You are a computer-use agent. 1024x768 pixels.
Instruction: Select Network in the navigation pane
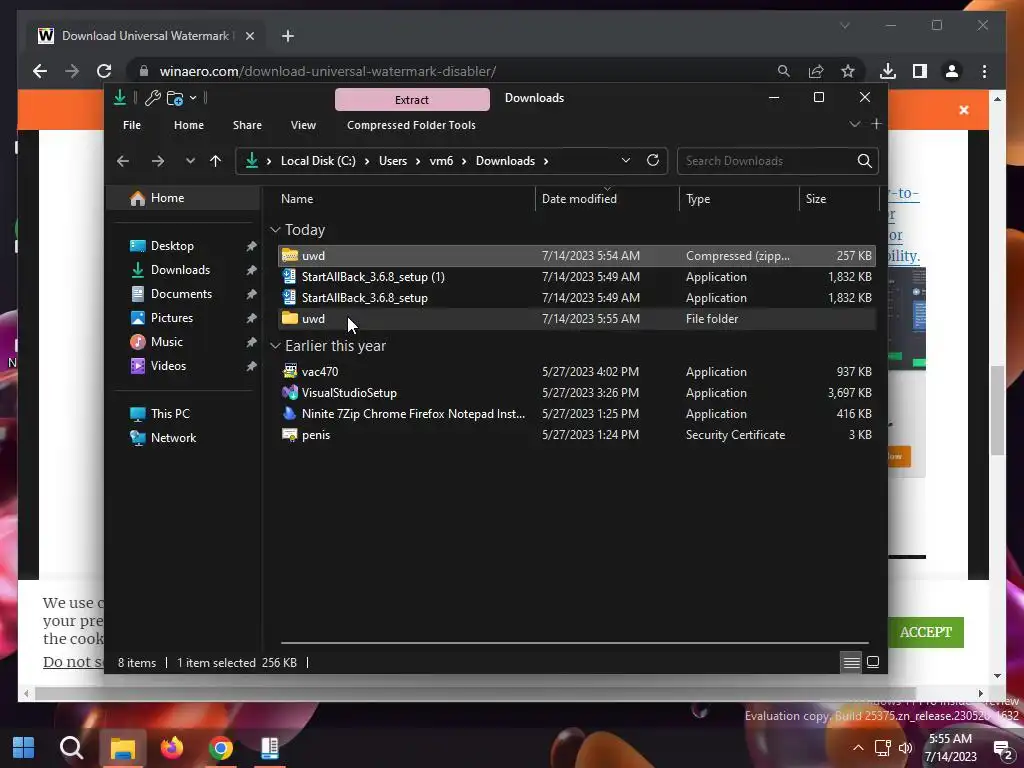(173, 438)
